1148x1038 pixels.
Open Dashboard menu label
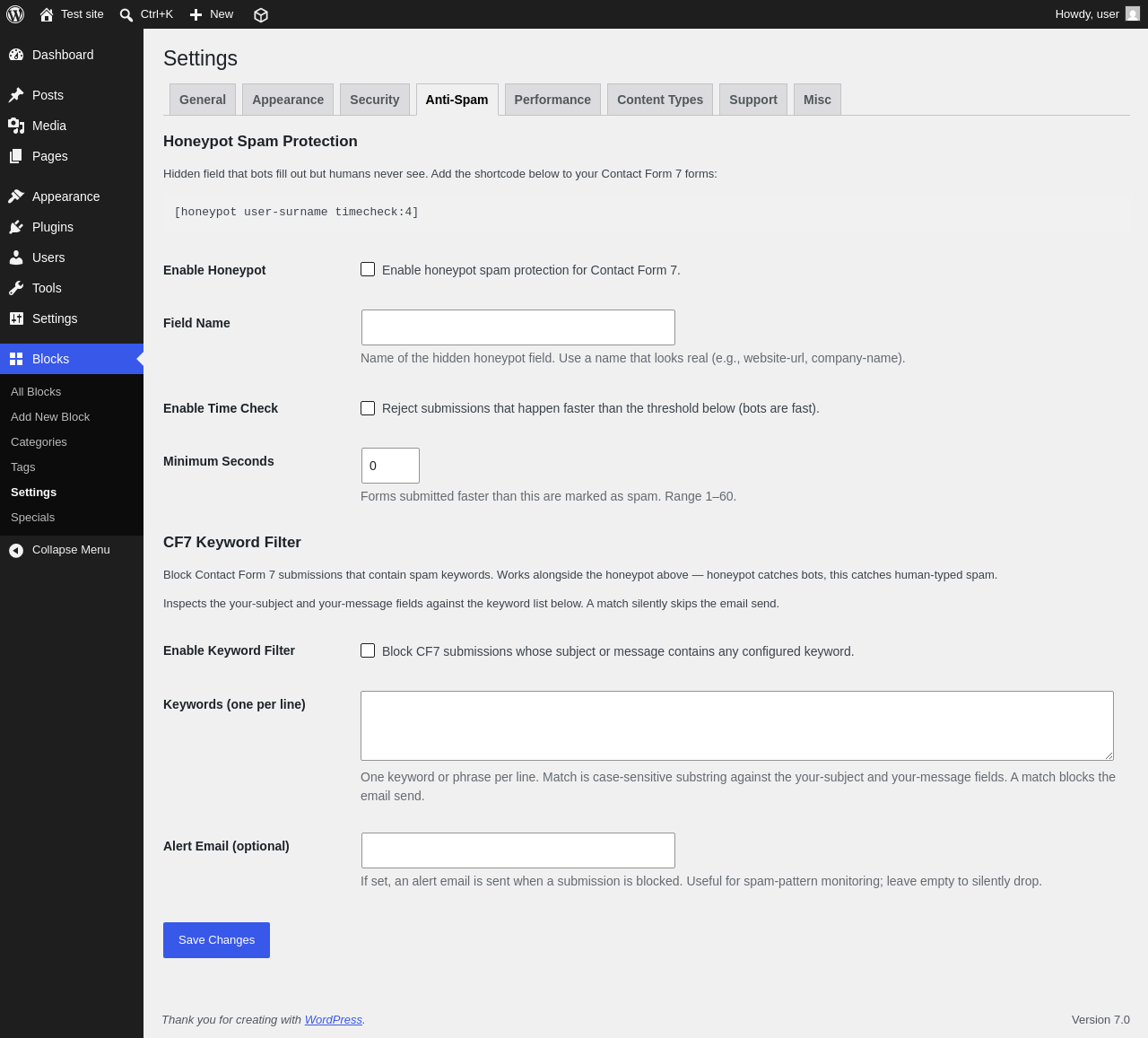(63, 55)
